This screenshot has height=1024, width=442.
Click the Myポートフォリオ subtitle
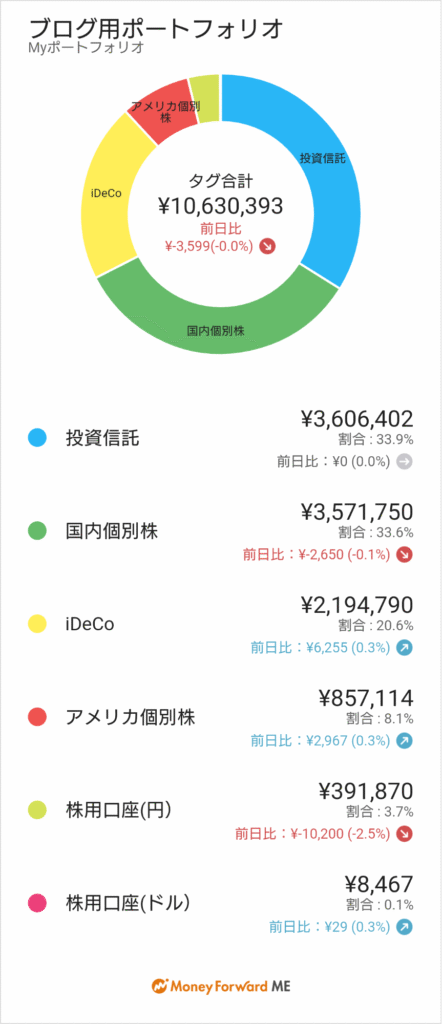86,47
